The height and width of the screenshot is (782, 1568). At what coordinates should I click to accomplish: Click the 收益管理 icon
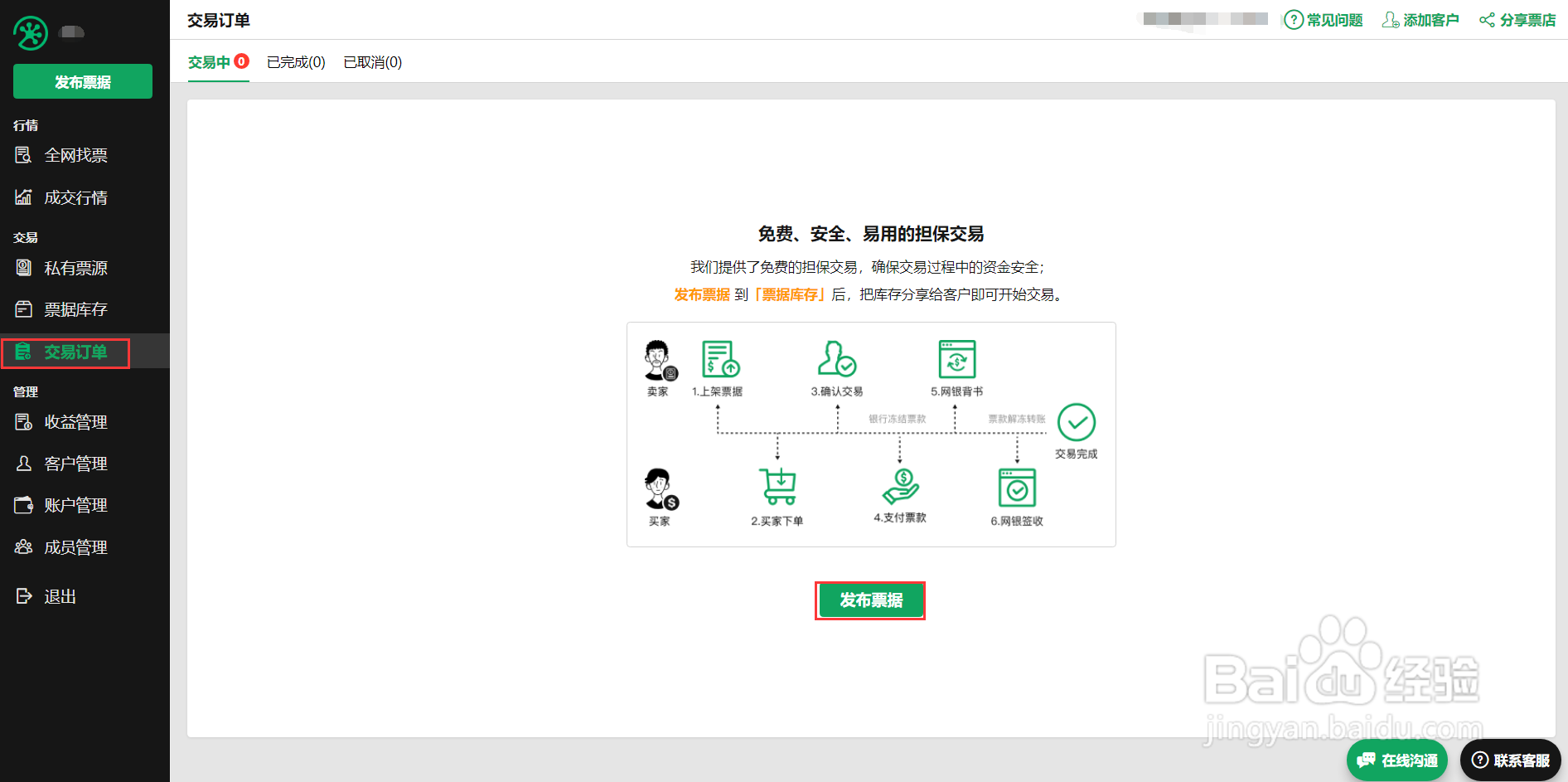click(x=23, y=422)
